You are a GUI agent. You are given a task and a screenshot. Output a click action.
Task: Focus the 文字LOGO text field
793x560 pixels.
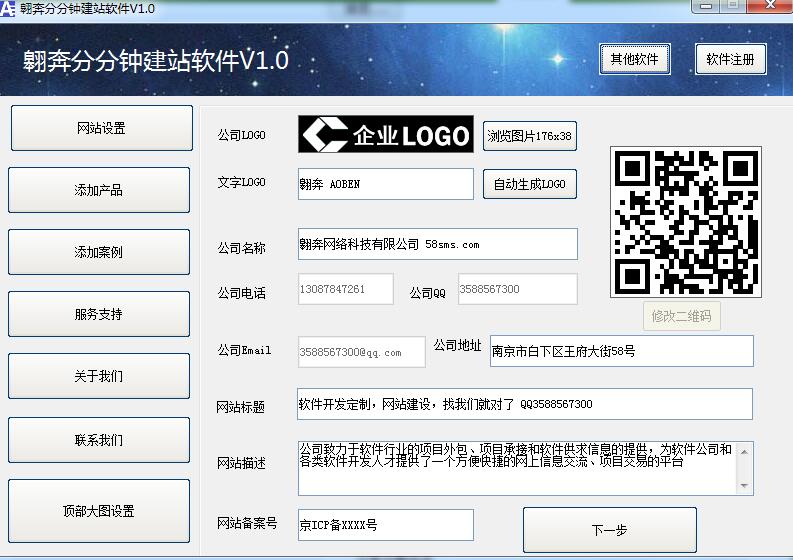(386, 184)
